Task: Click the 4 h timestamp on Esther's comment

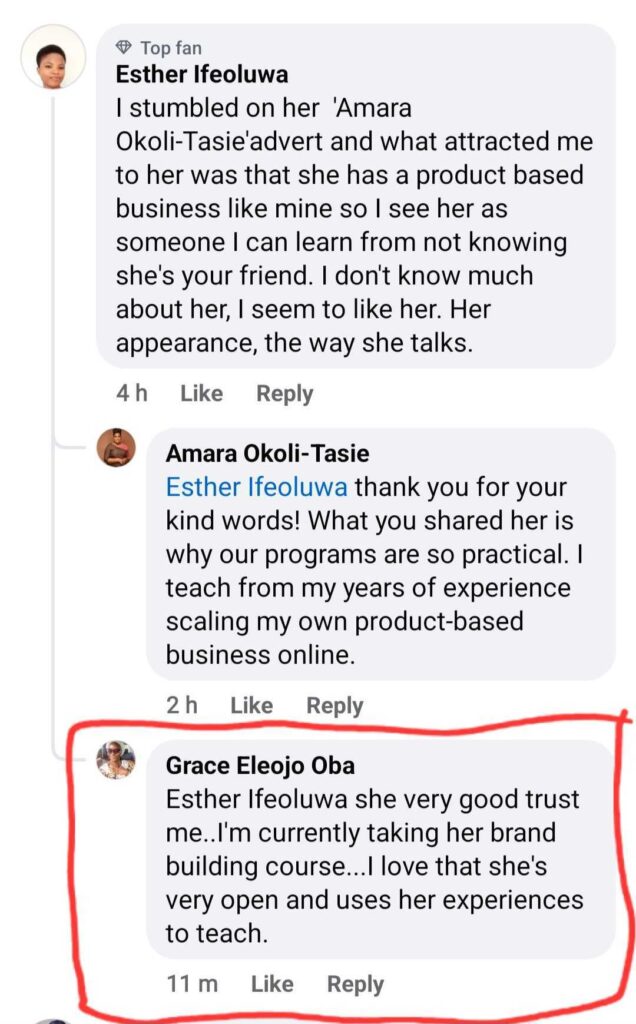Action: [131, 394]
